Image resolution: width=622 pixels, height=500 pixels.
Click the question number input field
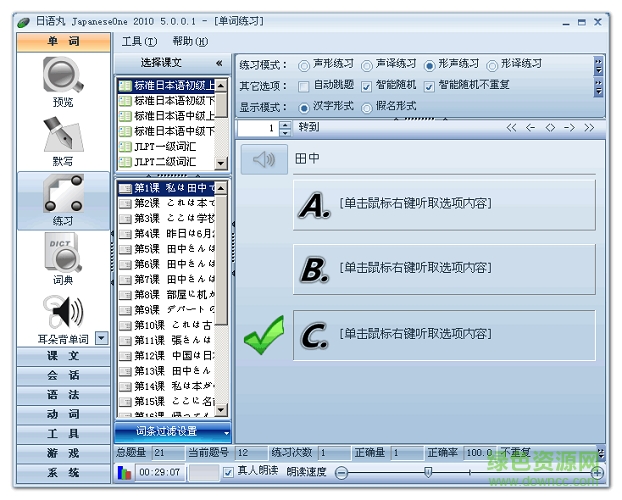258,128
